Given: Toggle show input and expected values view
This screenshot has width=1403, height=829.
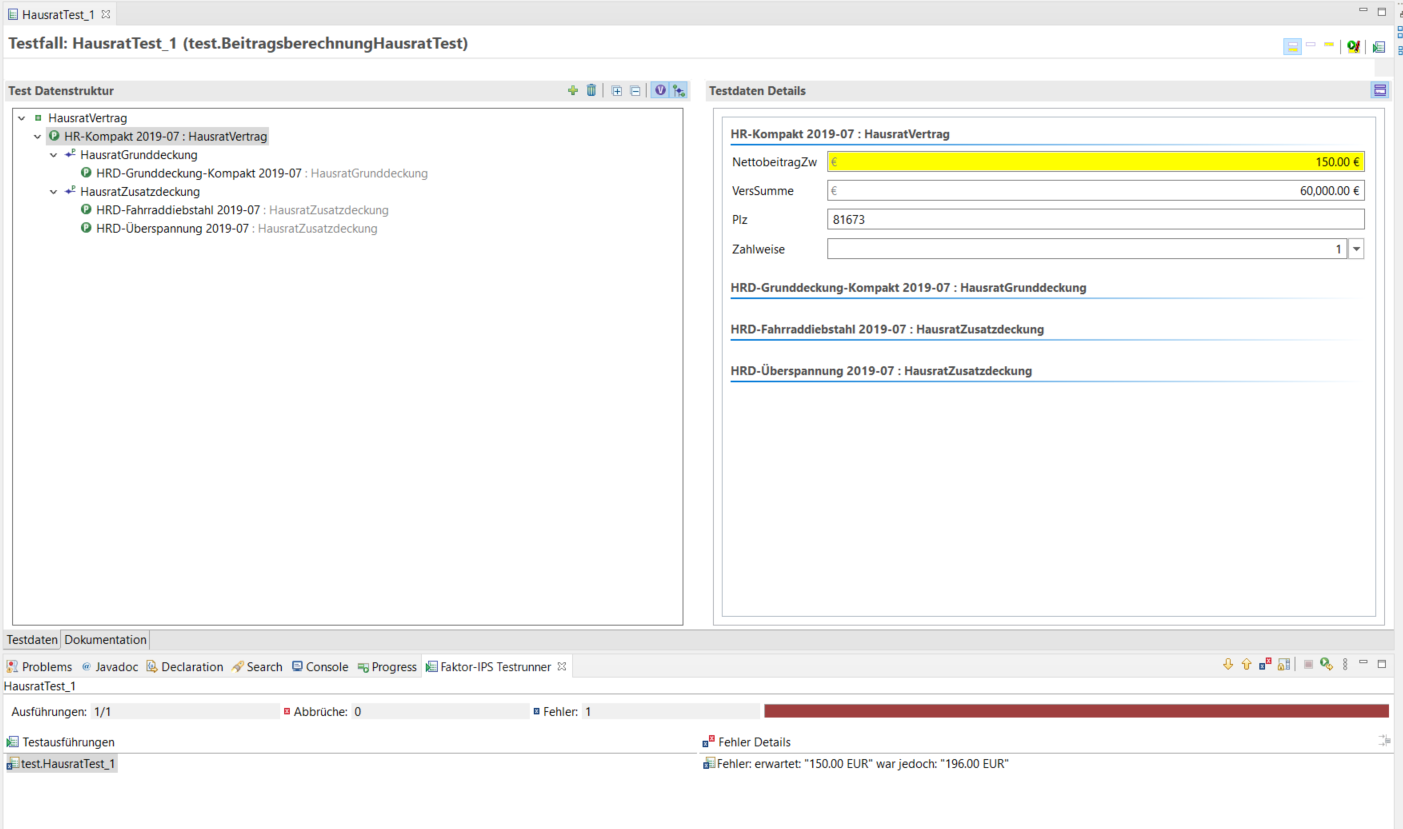Looking at the screenshot, I should click(x=1292, y=46).
